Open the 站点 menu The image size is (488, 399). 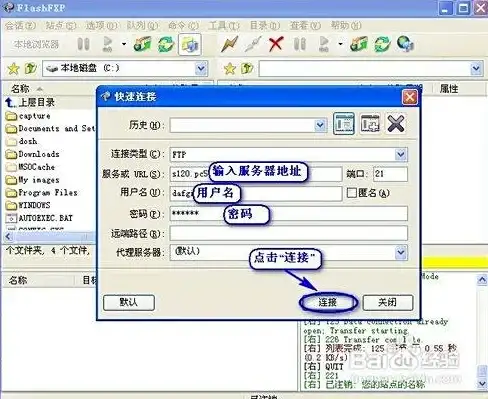pyautogui.click(x=61, y=25)
